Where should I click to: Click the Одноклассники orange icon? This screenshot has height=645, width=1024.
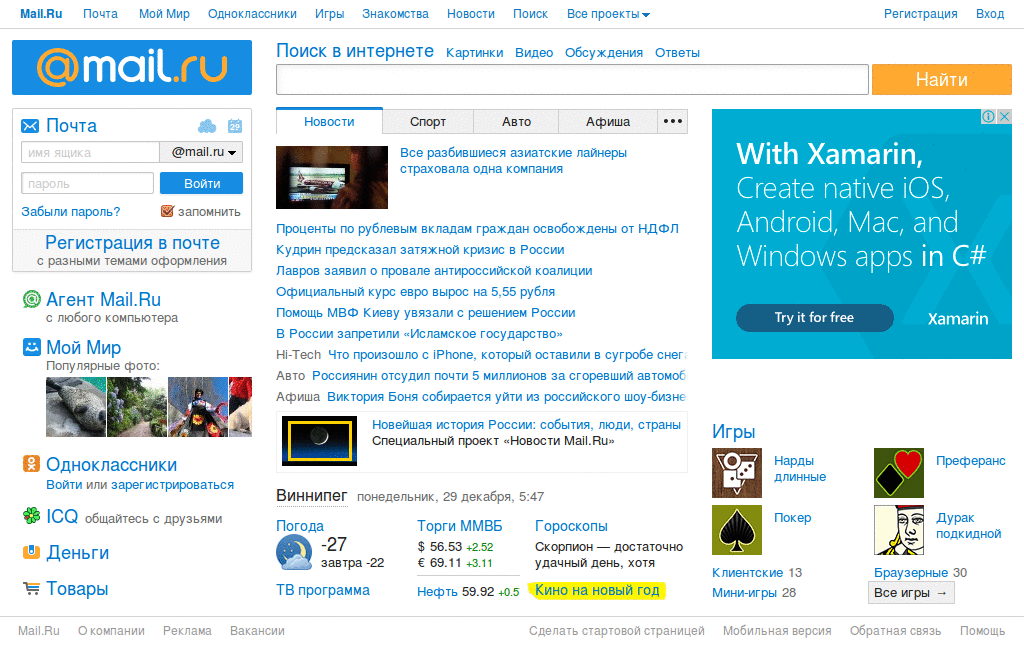pyautogui.click(x=31, y=464)
